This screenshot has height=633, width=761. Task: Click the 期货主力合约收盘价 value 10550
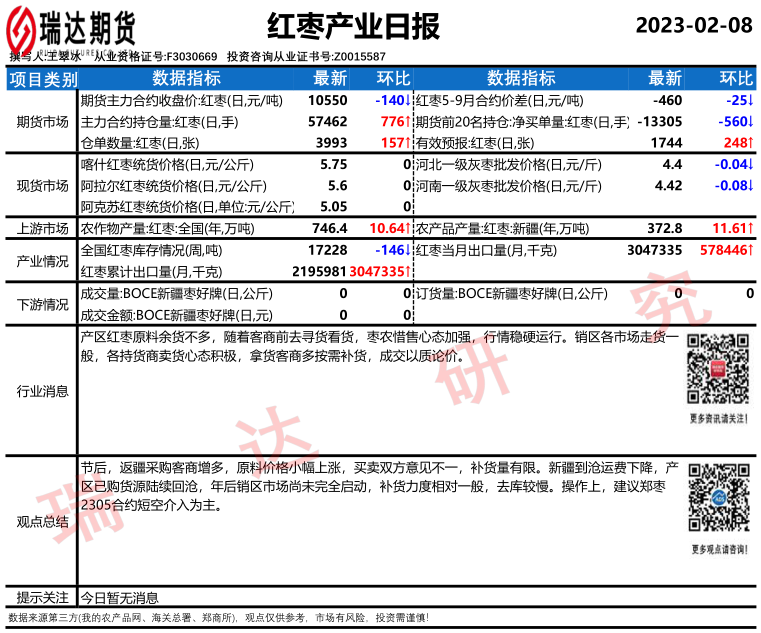[x=327, y=101]
